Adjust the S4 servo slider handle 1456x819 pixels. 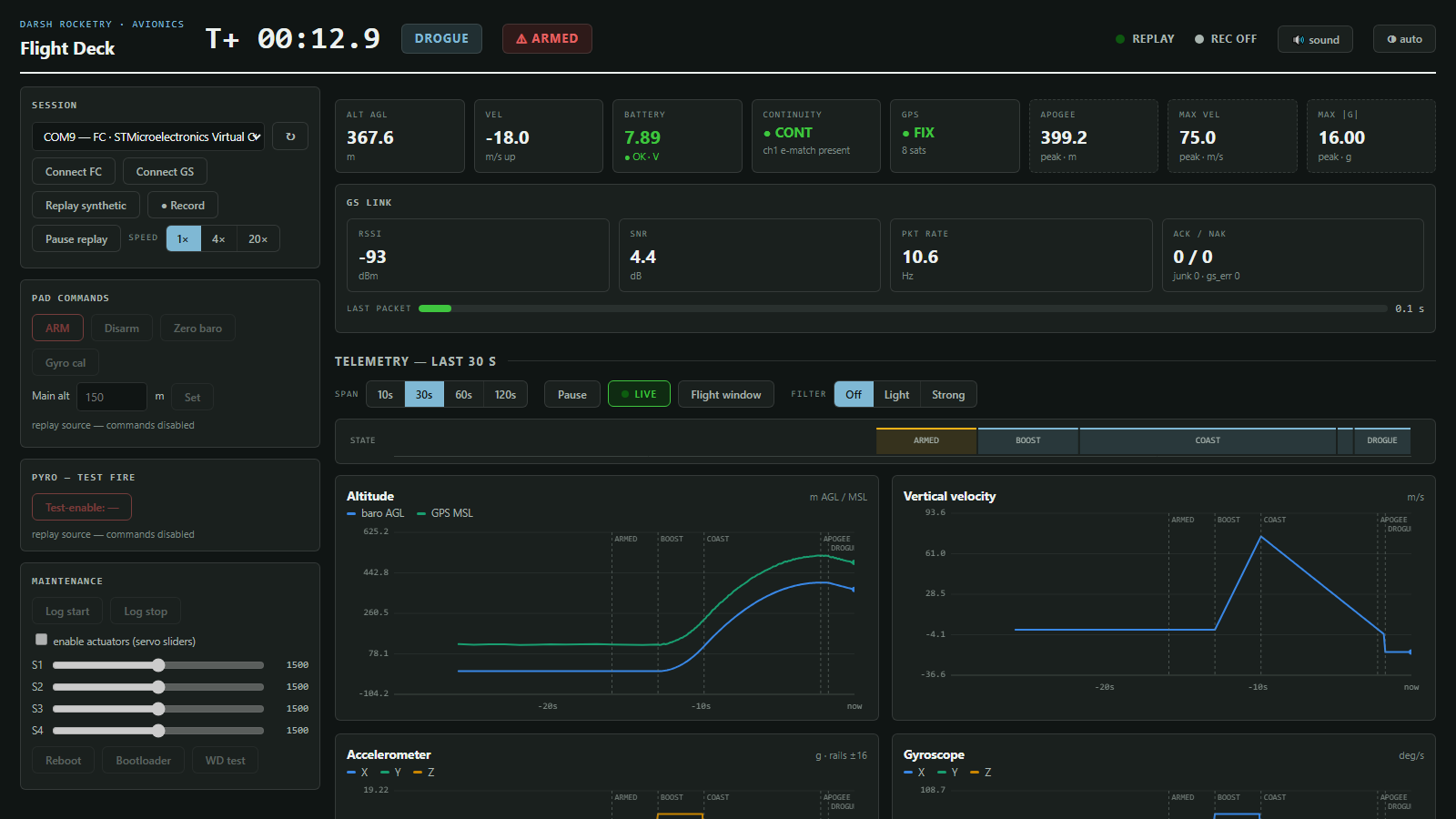(158, 731)
